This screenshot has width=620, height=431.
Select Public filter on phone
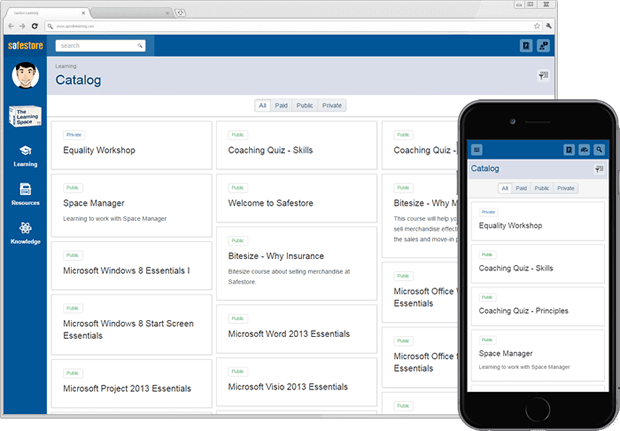pos(542,188)
